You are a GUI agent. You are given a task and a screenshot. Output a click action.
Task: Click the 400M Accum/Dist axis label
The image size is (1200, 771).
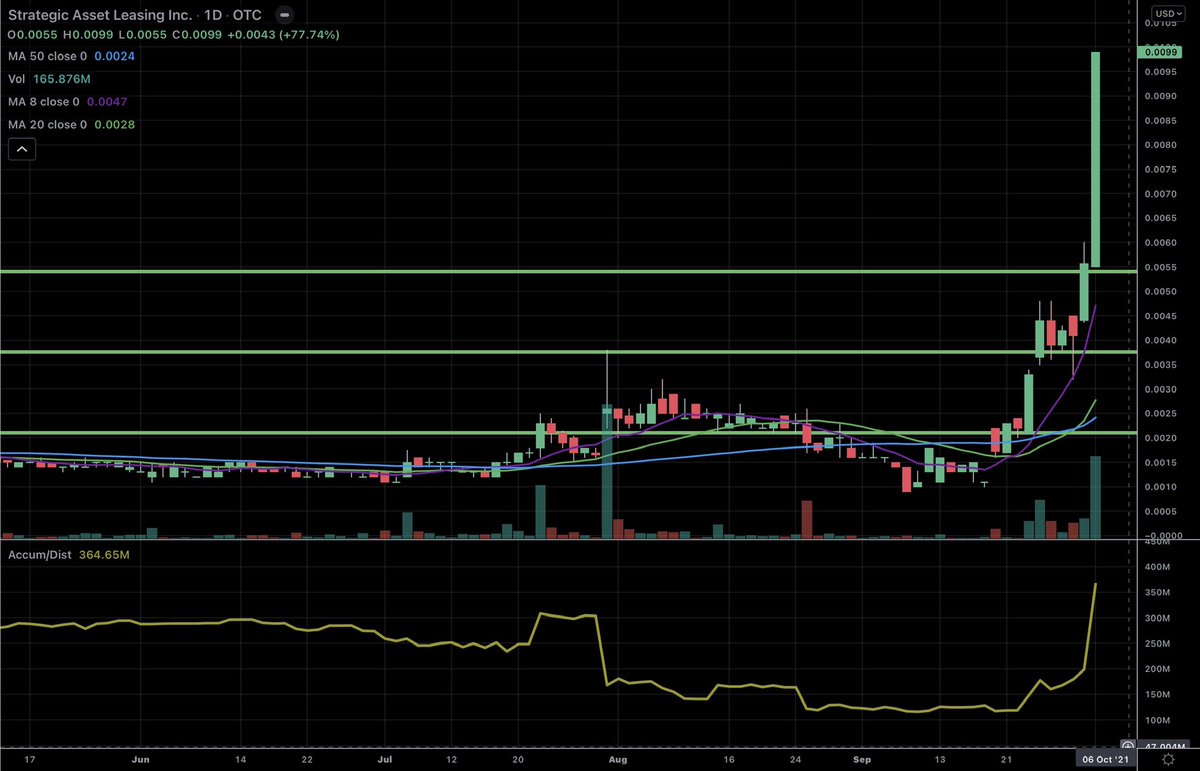point(1156,567)
